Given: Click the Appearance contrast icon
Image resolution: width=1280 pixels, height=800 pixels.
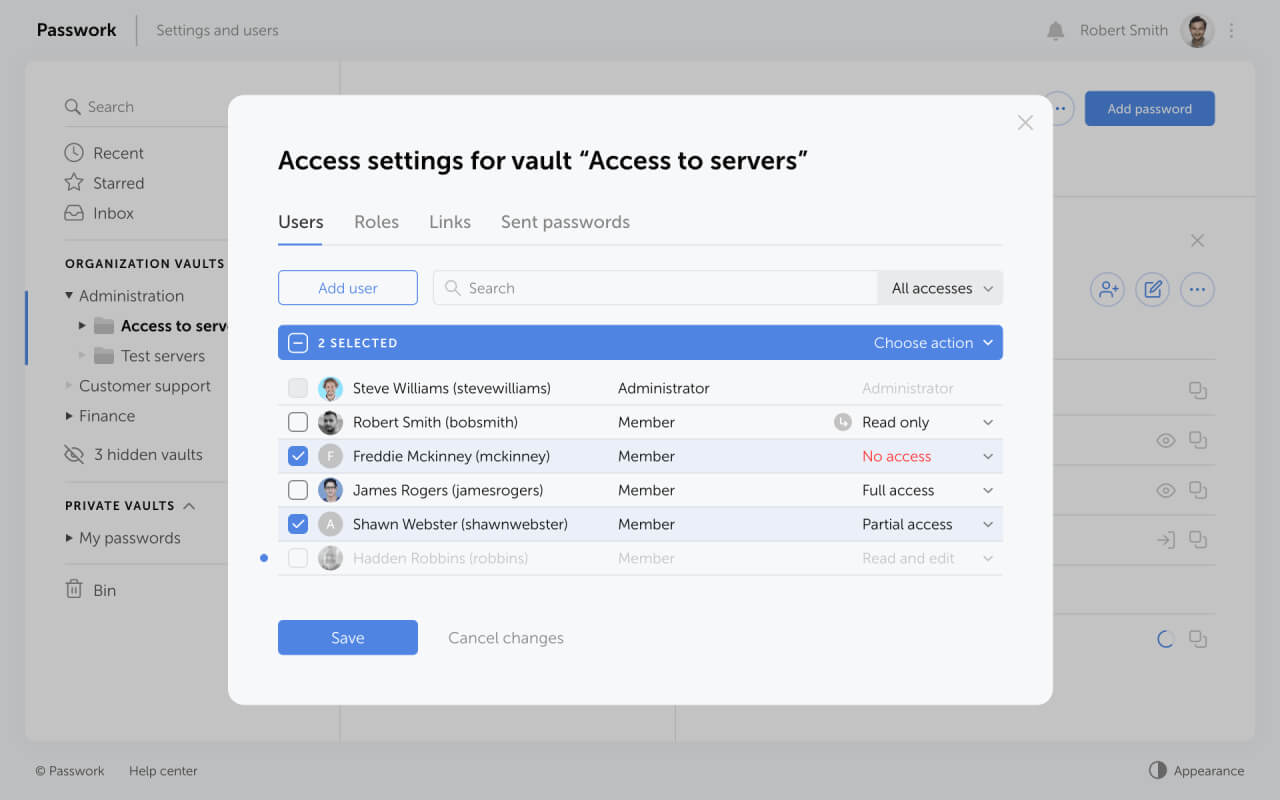Looking at the screenshot, I should (x=1158, y=770).
